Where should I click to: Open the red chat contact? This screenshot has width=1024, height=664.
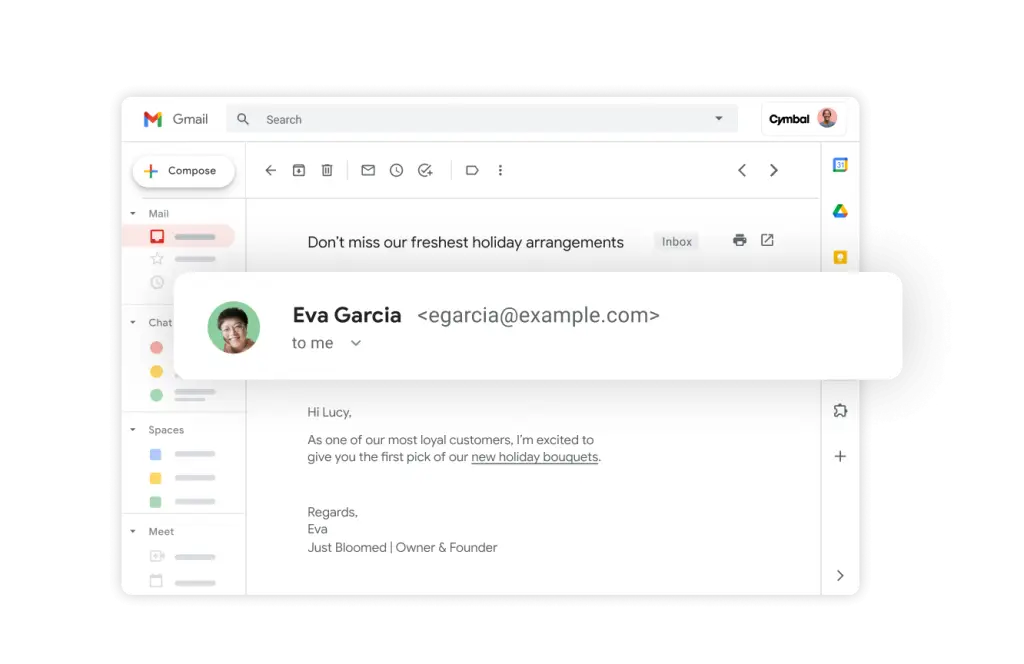click(x=156, y=347)
